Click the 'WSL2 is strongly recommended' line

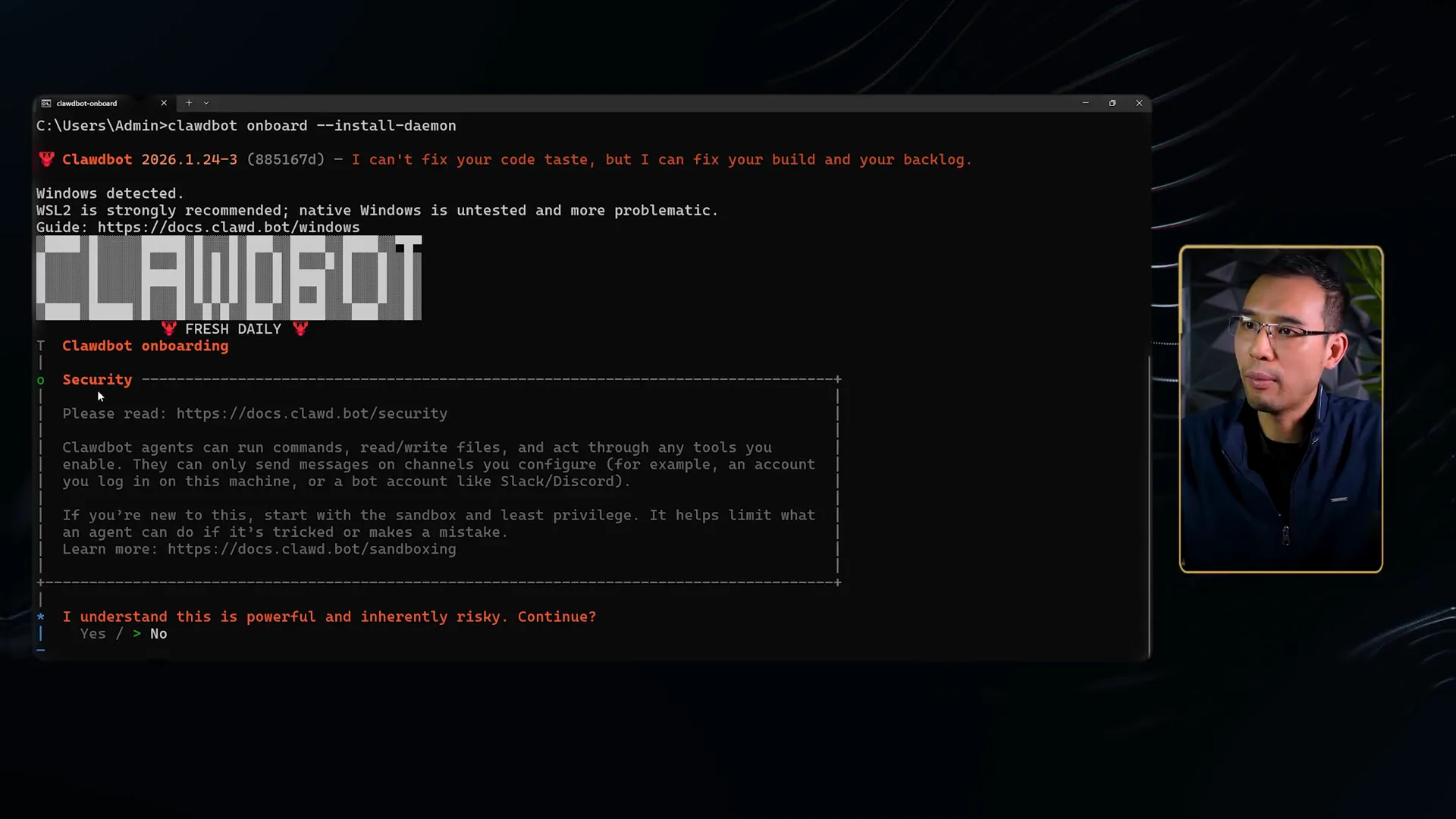[x=377, y=210]
